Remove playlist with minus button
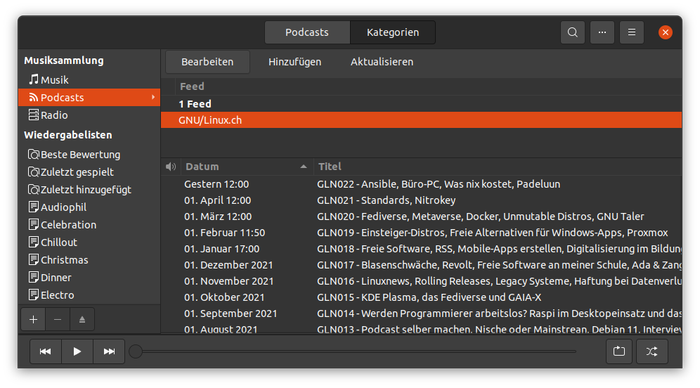Screen dimensions: 700x388 coord(58,319)
